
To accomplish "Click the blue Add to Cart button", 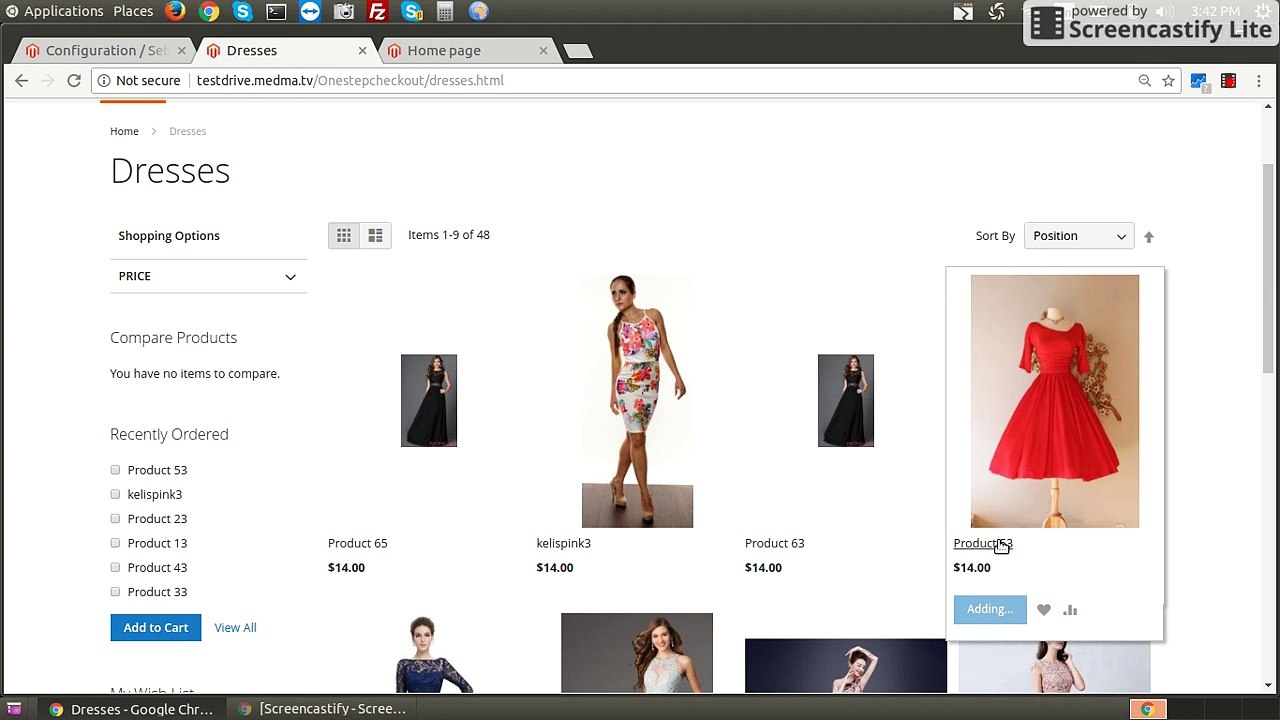I will [155, 627].
